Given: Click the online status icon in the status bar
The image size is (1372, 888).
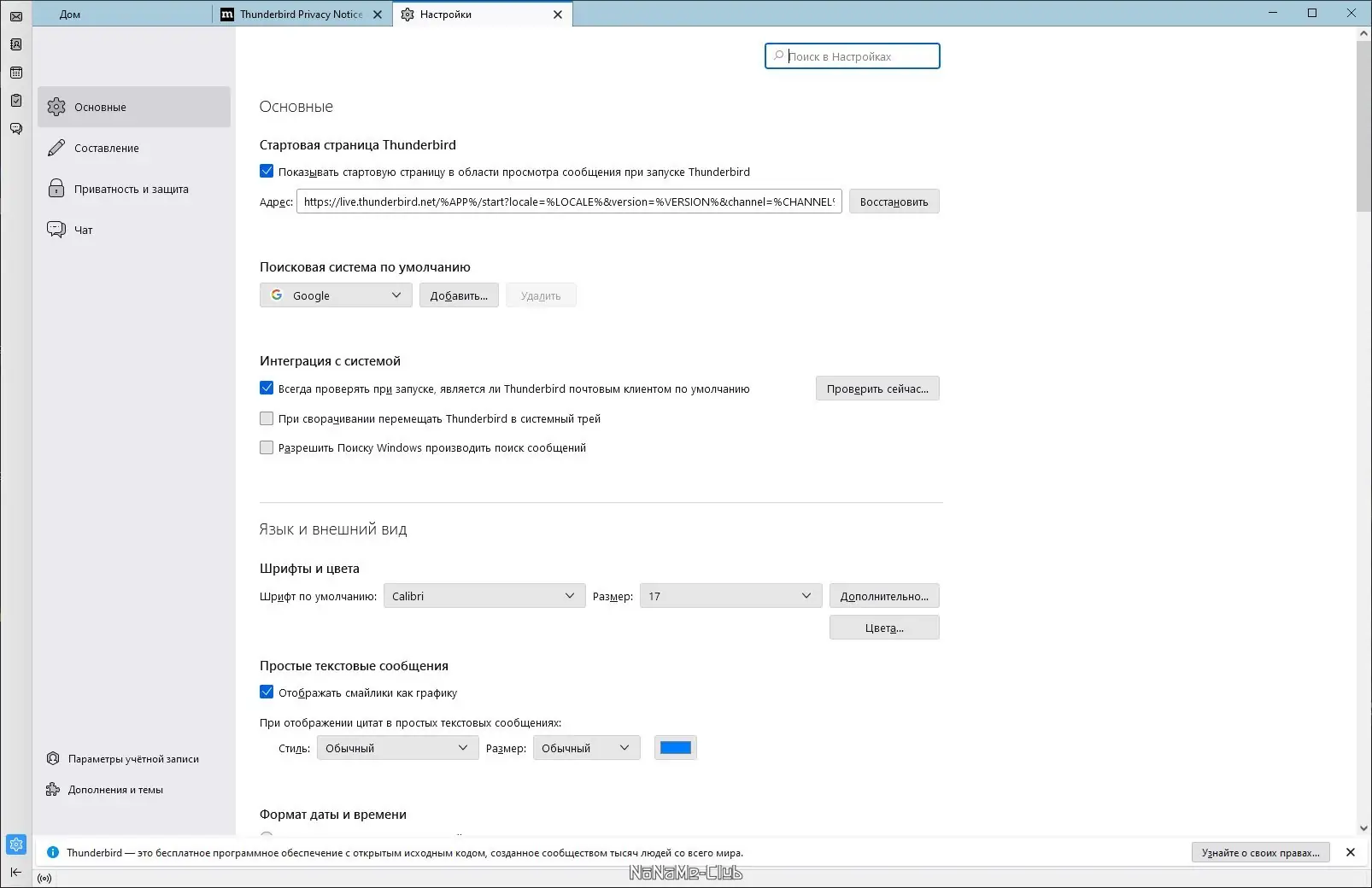Looking at the screenshot, I should pyautogui.click(x=44, y=878).
